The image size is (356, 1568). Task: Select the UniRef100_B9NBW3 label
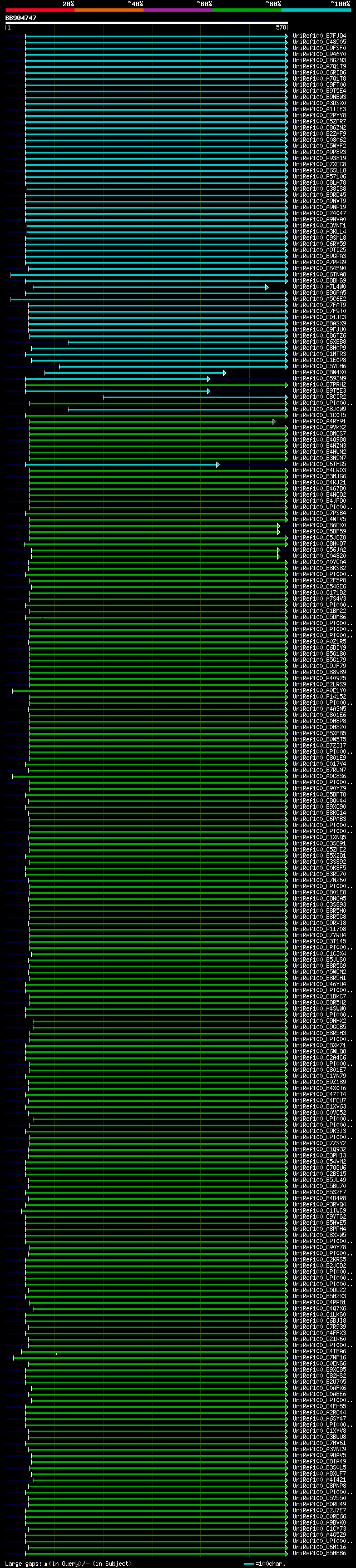pyautogui.click(x=319, y=97)
